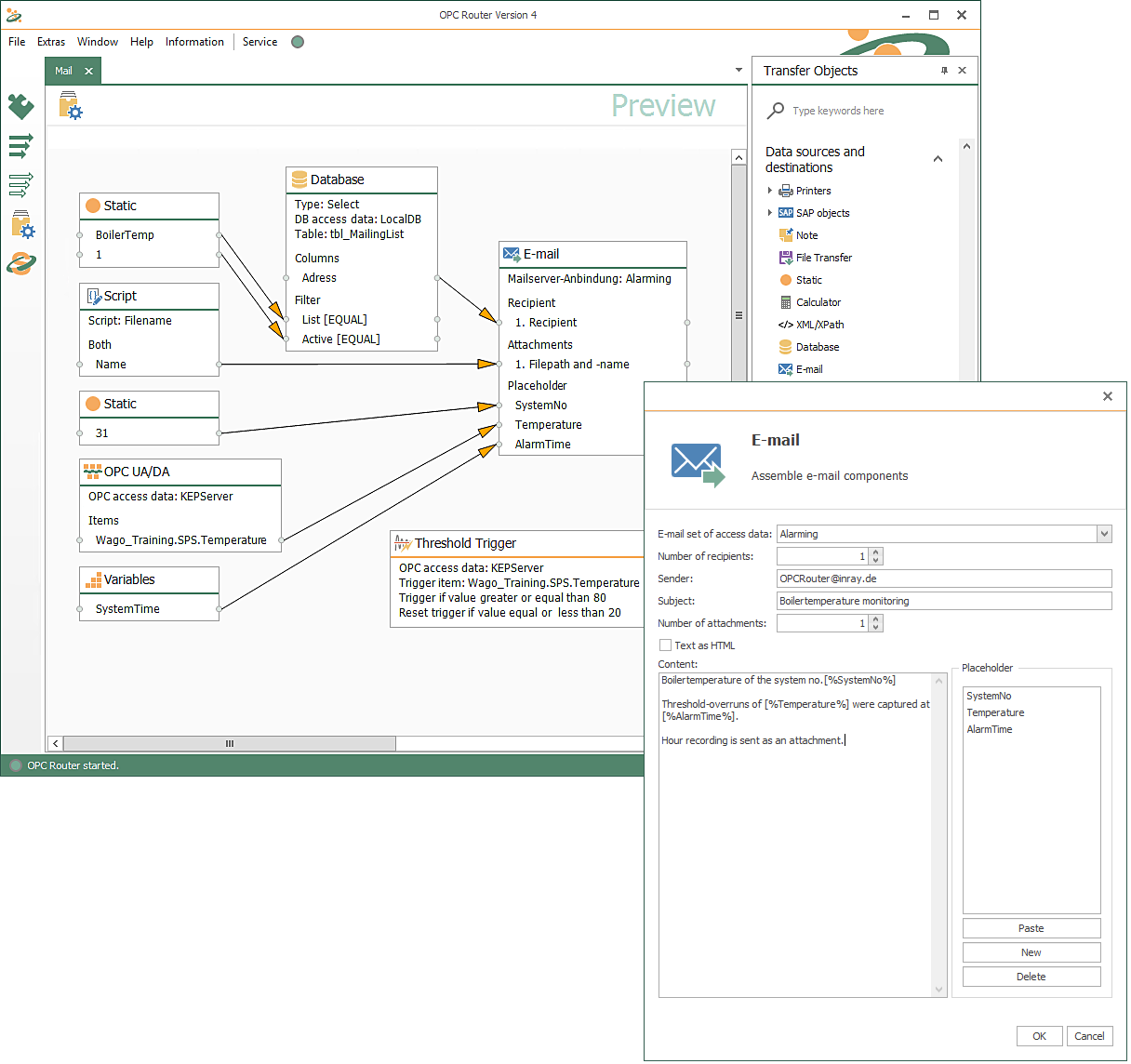This screenshot has width=1131, height=1064.
Task: Click the puzzle piece plug-ins sidebar icon
Action: coord(20,106)
